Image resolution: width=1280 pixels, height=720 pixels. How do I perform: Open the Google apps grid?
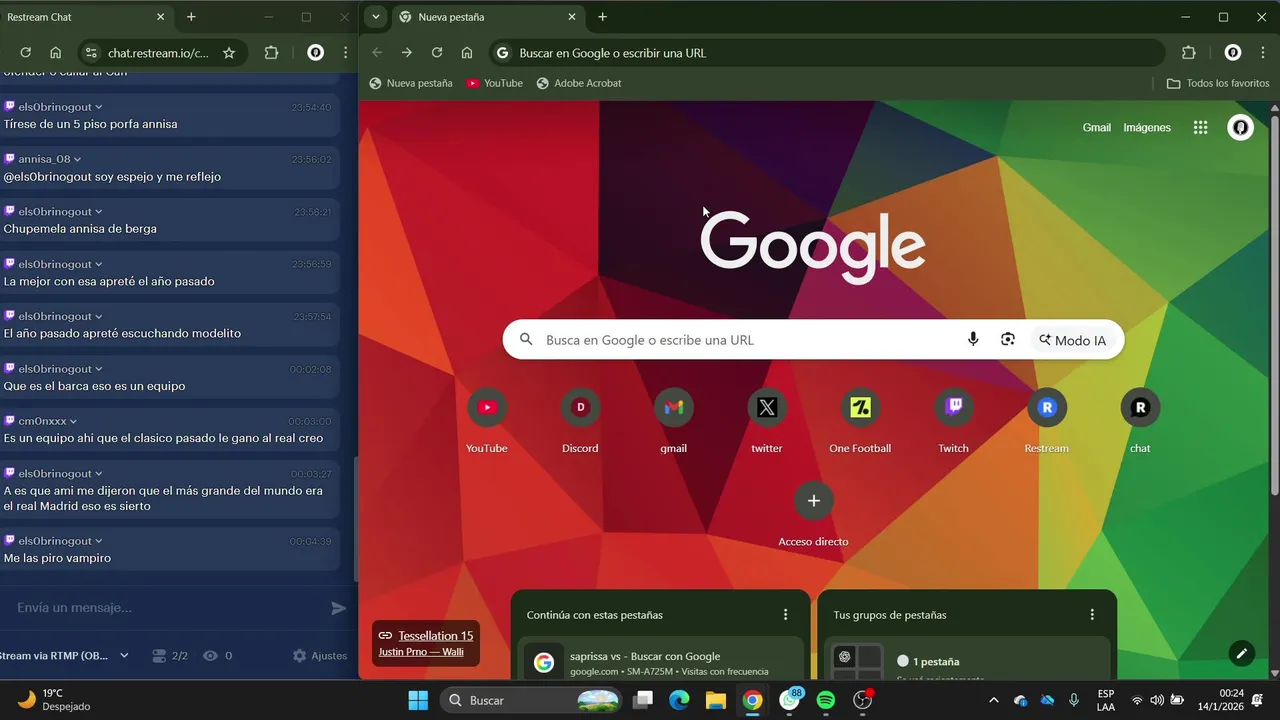(x=1200, y=127)
